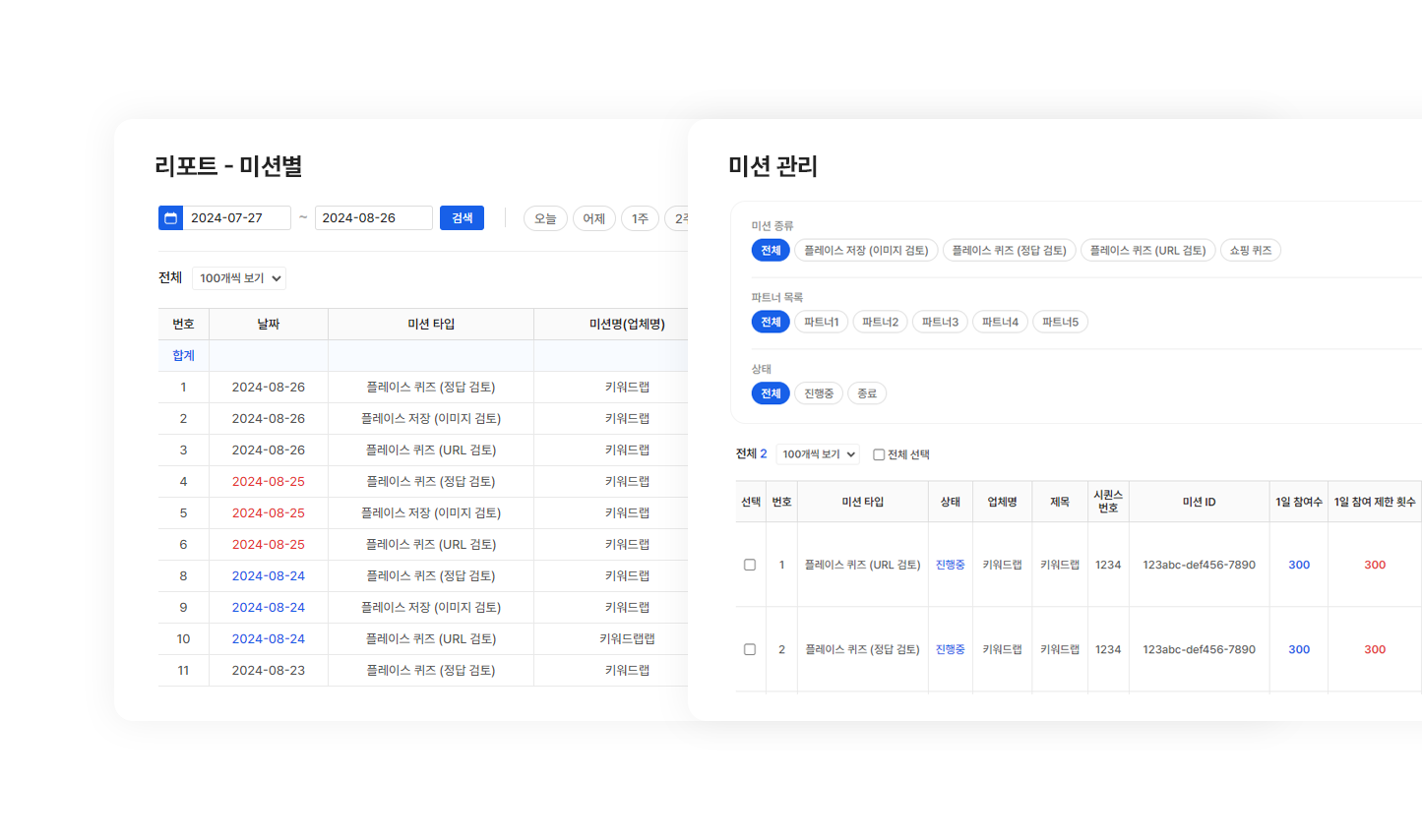Click 진행중 status link in mission row 2
Viewport: 1422px width, 840px height.
pyautogui.click(x=950, y=649)
